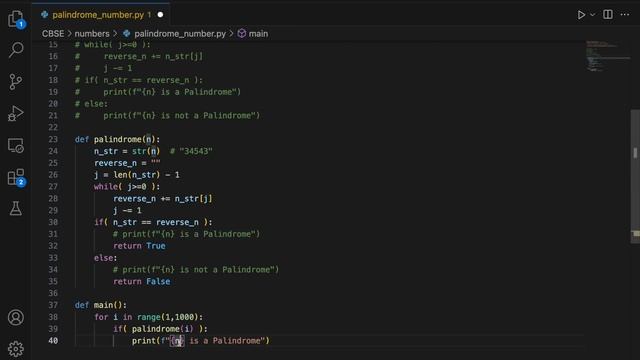This screenshot has width=640, height=360.
Task: Select the palindrome_number.py editor tab
Action: (x=102, y=15)
